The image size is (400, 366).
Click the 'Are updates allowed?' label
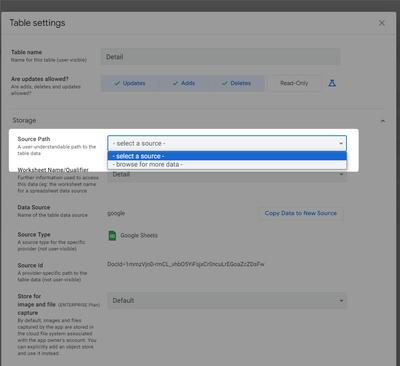40,79
